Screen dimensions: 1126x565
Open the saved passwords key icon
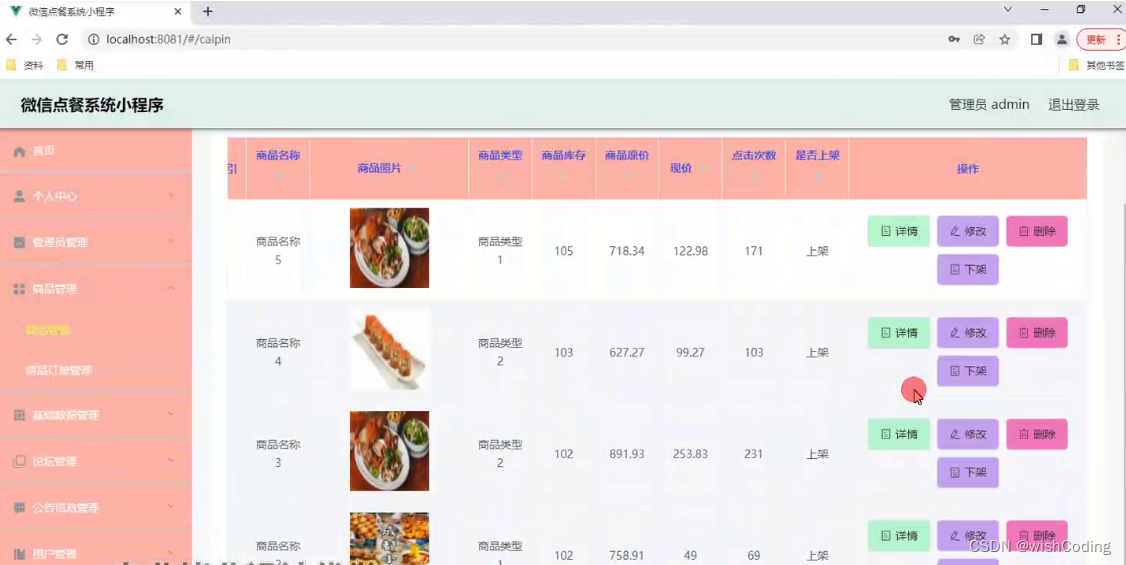pyautogui.click(x=954, y=39)
